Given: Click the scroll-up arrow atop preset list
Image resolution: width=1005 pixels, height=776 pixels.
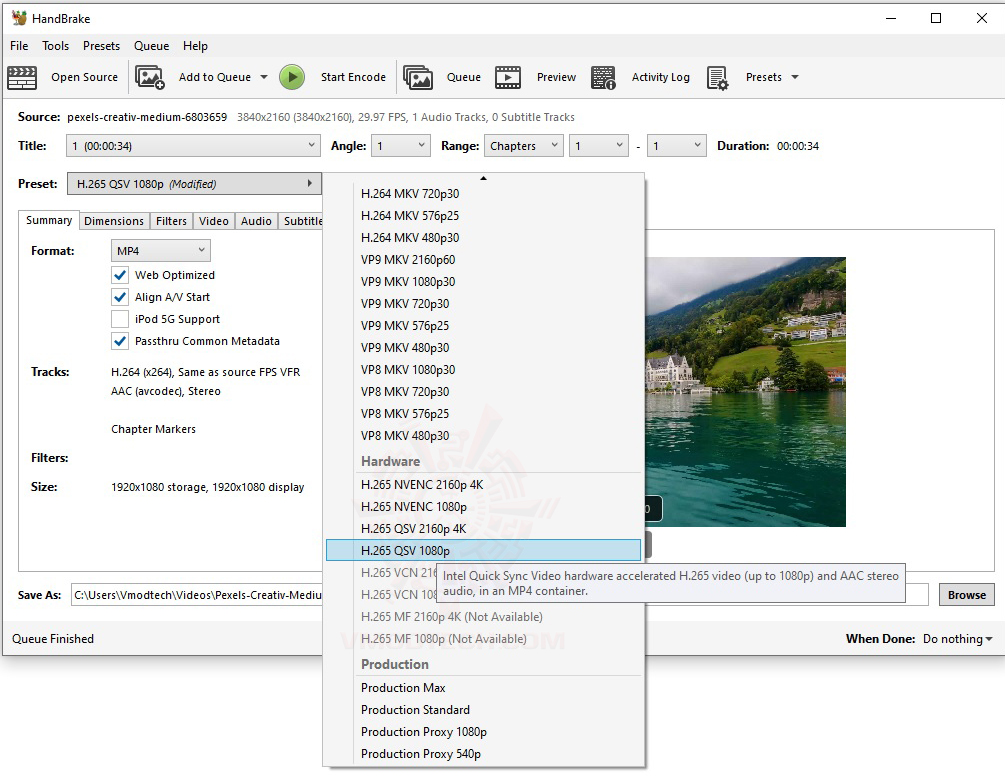Looking at the screenshot, I should tap(483, 177).
